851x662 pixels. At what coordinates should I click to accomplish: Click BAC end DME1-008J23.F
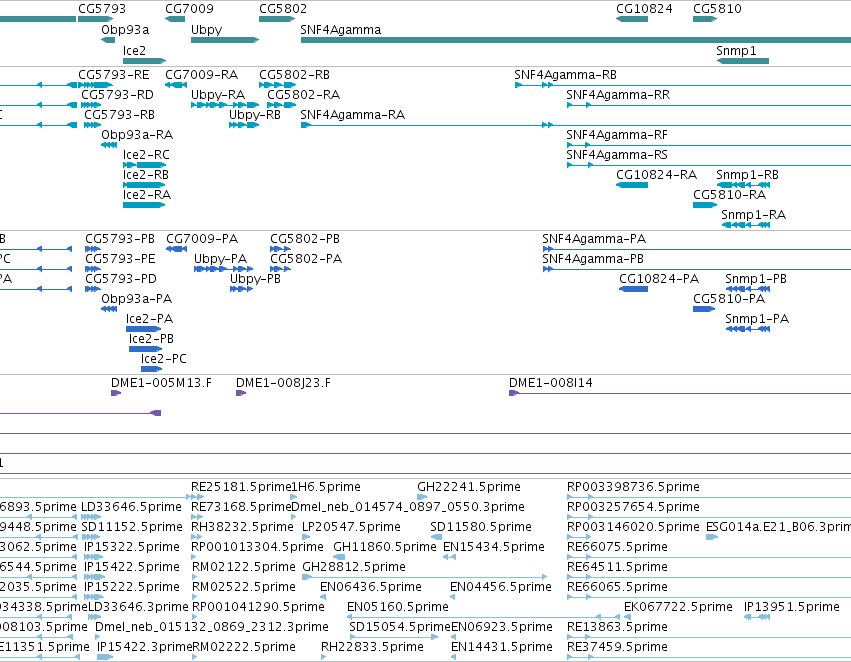(283, 383)
